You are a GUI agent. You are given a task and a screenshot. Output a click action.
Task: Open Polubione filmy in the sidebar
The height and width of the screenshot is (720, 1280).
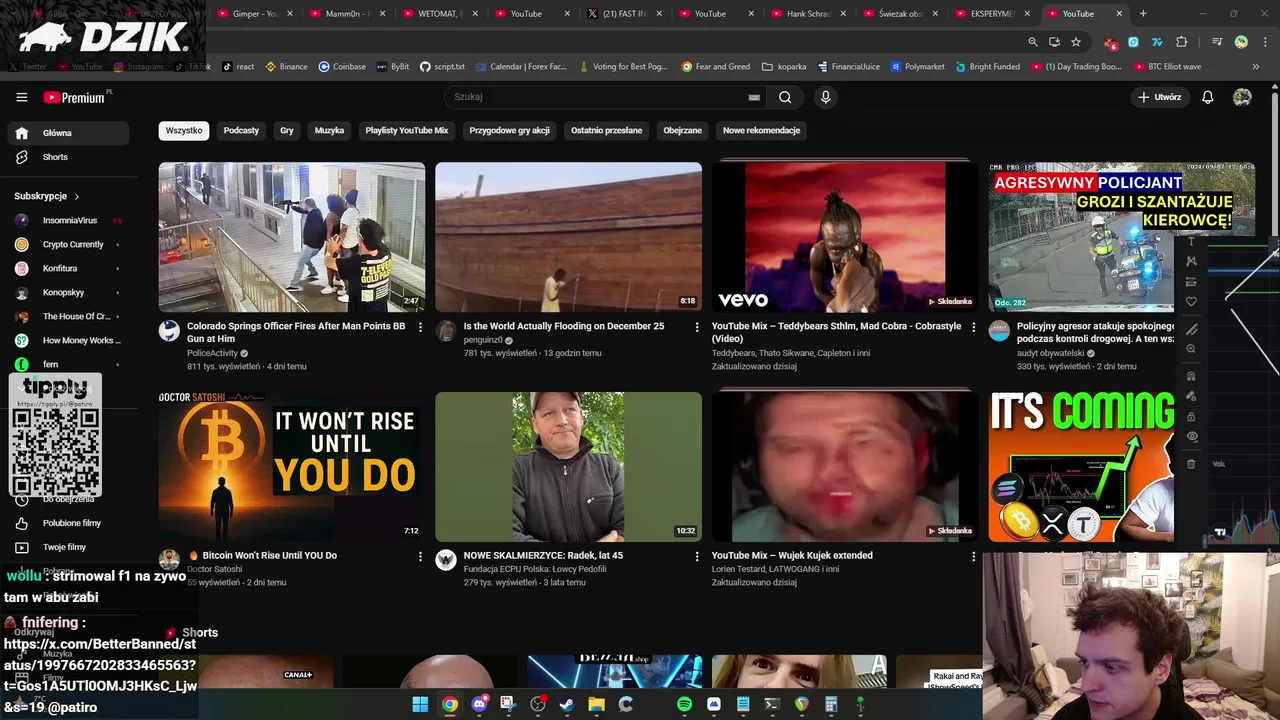point(68,523)
